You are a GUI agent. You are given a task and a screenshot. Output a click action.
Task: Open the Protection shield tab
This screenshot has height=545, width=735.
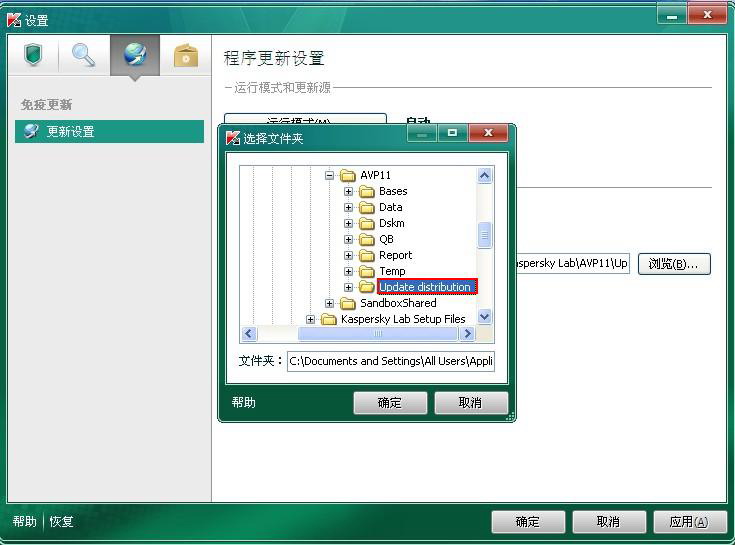33,55
